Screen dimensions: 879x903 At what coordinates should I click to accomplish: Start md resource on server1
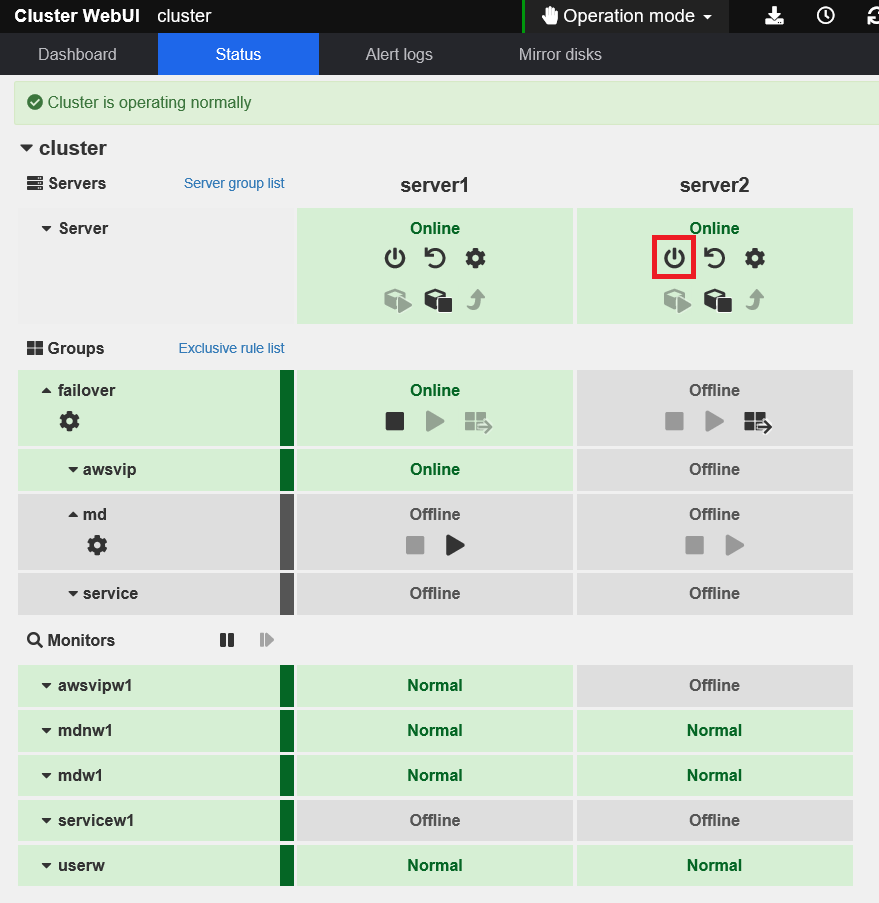point(455,545)
